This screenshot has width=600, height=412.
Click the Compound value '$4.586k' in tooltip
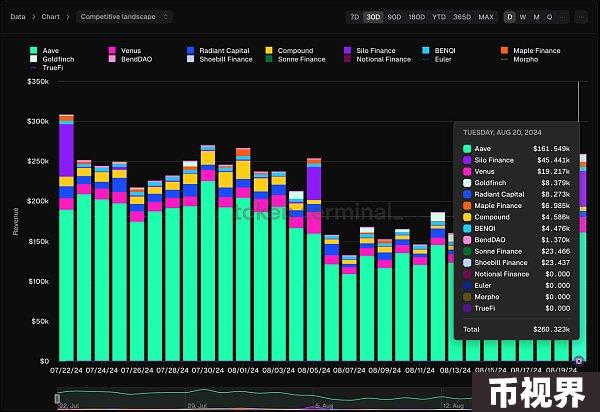(556, 217)
